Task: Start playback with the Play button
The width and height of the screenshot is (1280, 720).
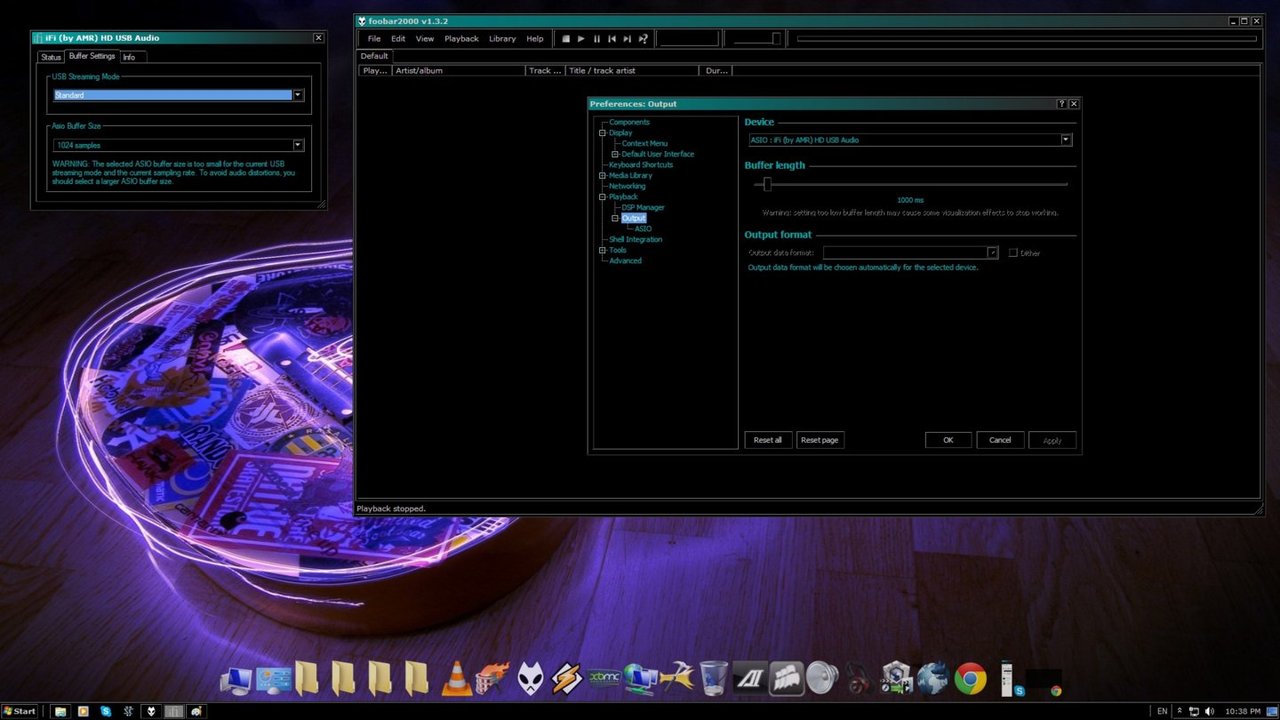Action: point(581,39)
